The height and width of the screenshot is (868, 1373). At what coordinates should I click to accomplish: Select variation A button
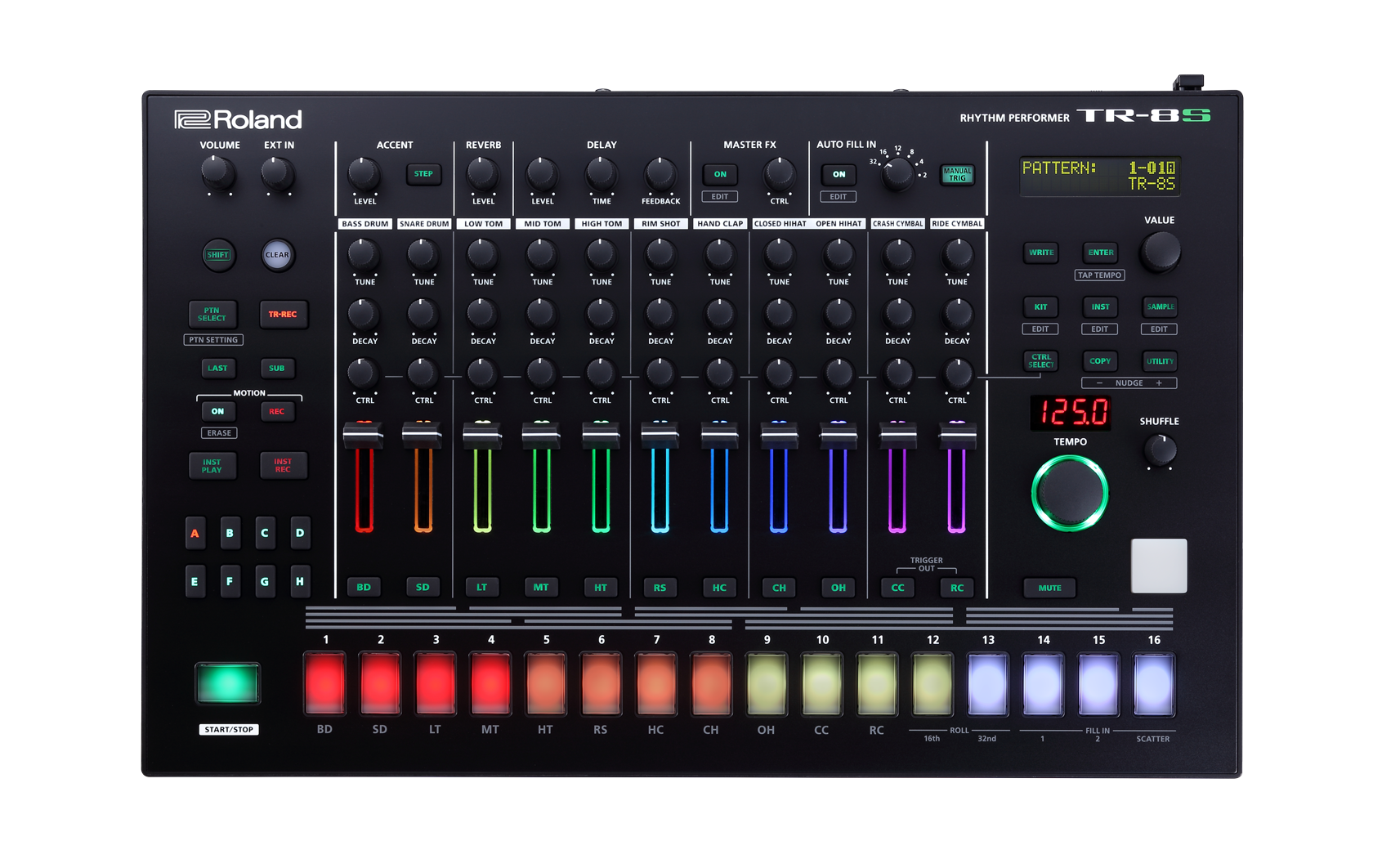click(195, 534)
